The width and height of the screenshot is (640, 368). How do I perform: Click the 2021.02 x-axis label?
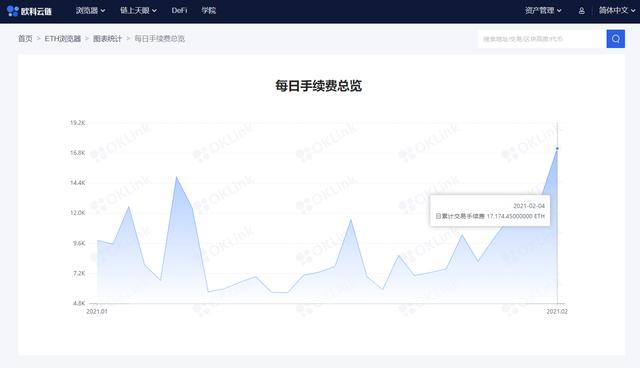(x=557, y=311)
